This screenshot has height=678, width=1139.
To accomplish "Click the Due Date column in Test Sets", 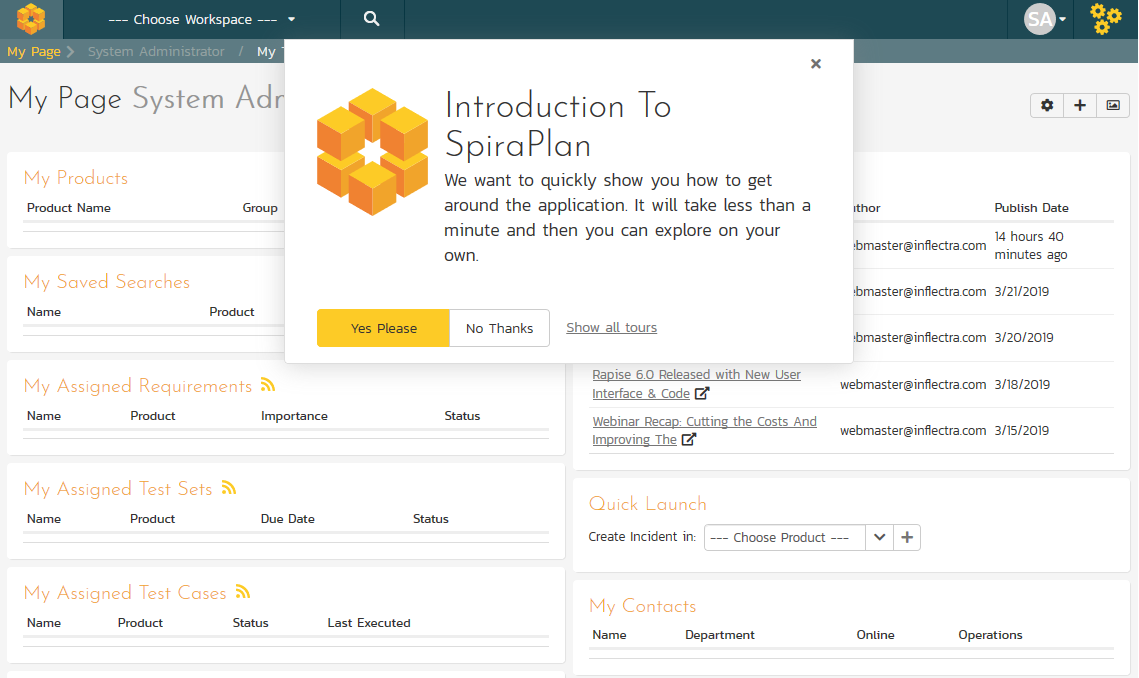I will (x=288, y=519).
